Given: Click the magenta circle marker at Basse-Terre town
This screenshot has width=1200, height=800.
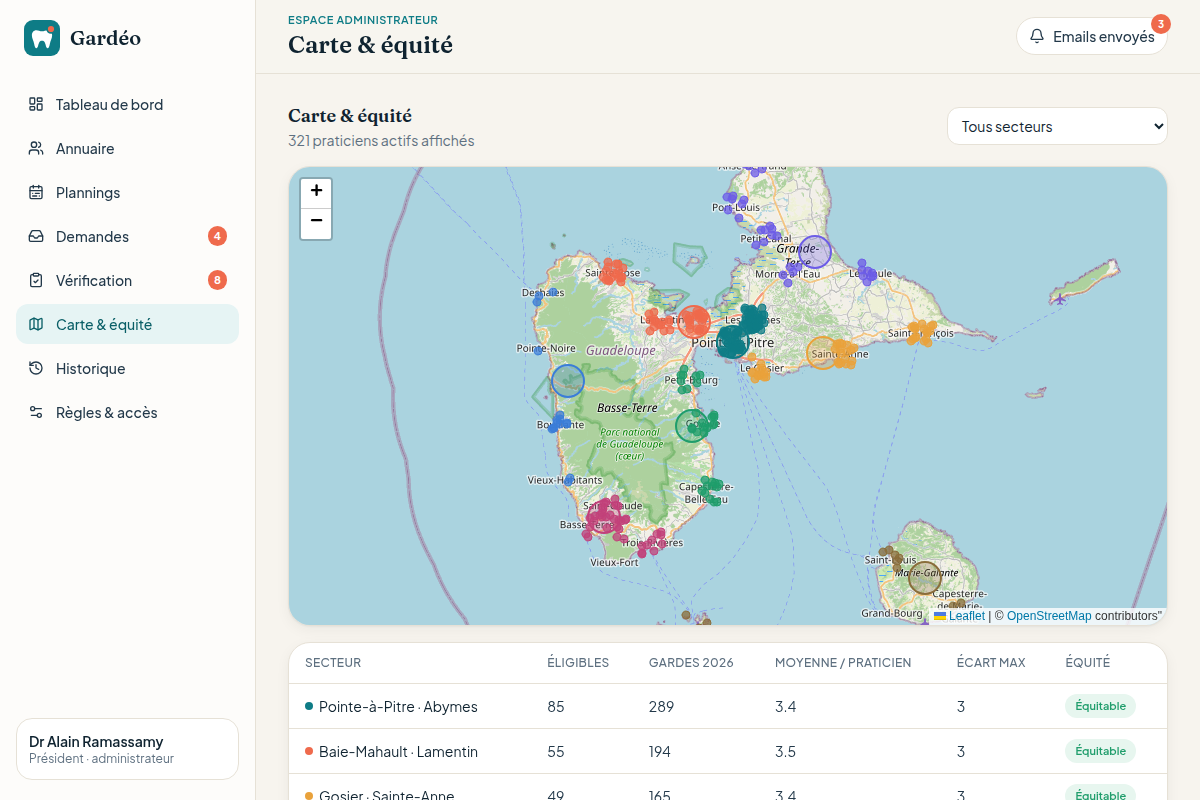Looking at the screenshot, I should click(604, 517).
